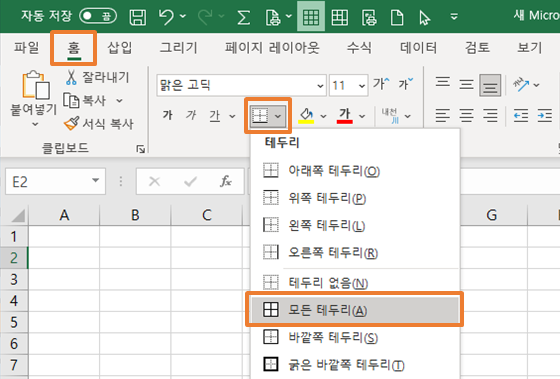Expand the 붙여넣기 options arrow
The height and width of the screenshot is (379, 560).
pos(35,124)
